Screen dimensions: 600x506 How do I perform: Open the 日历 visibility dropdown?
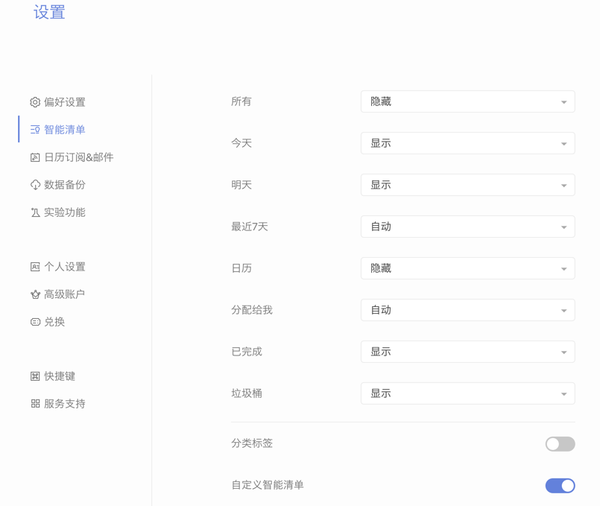pyautogui.click(x=468, y=268)
